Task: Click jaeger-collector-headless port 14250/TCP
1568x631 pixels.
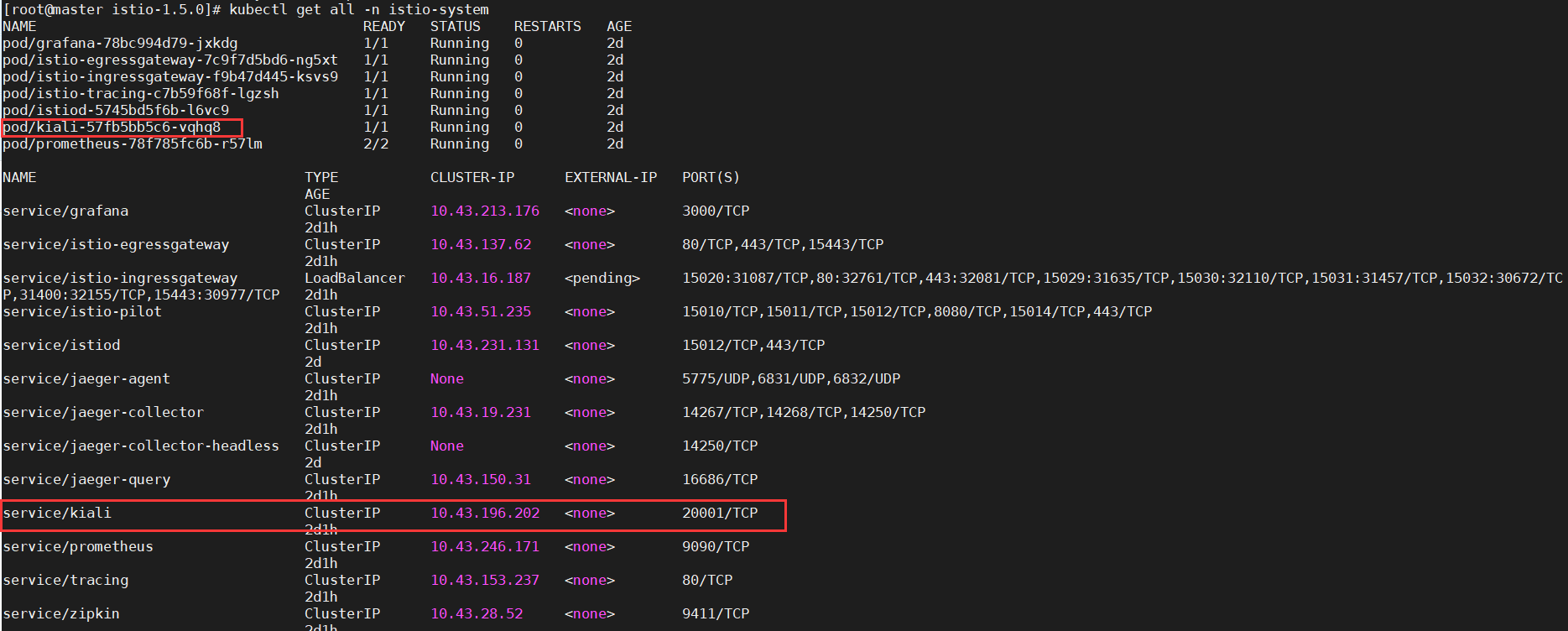Action: pyautogui.click(x=720, y=446)
